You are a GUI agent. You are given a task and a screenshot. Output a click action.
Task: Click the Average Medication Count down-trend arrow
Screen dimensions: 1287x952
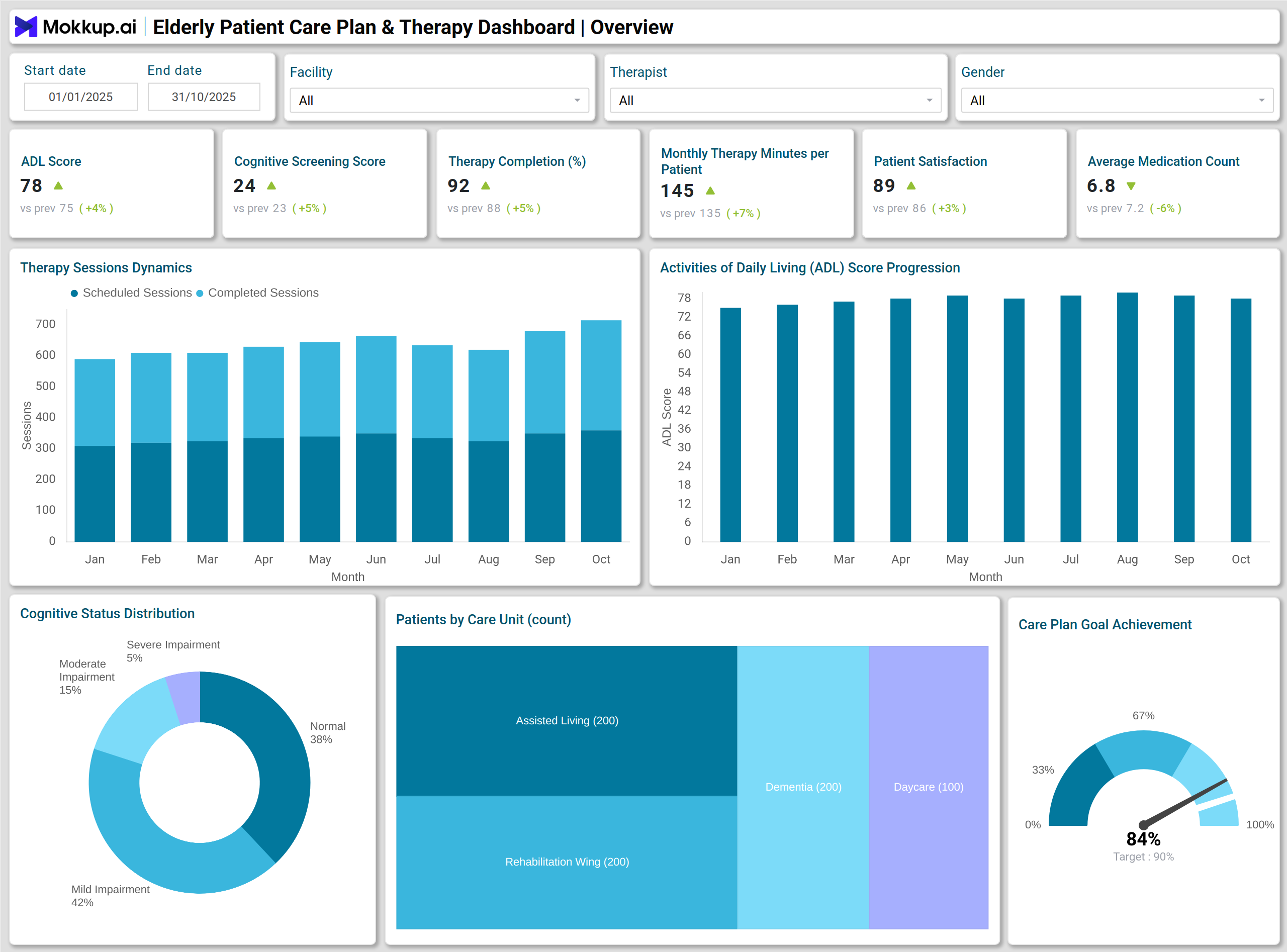pos(1131,186)
